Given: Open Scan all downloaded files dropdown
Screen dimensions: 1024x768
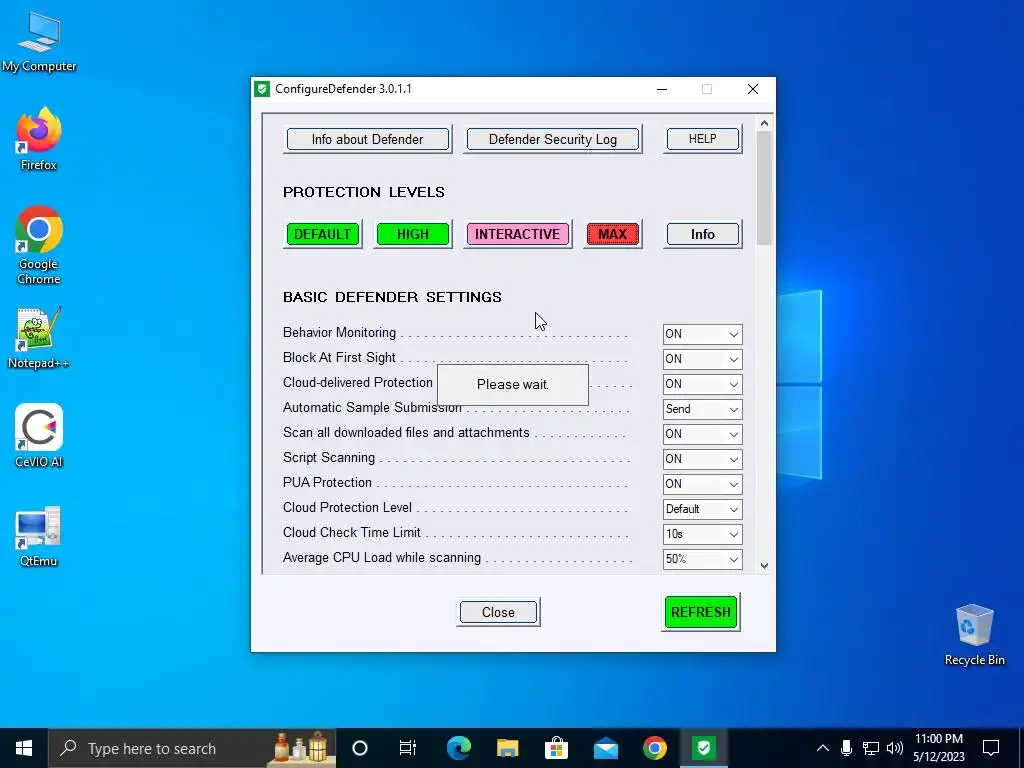Looking at the screenshot, I should pos(703,434).
